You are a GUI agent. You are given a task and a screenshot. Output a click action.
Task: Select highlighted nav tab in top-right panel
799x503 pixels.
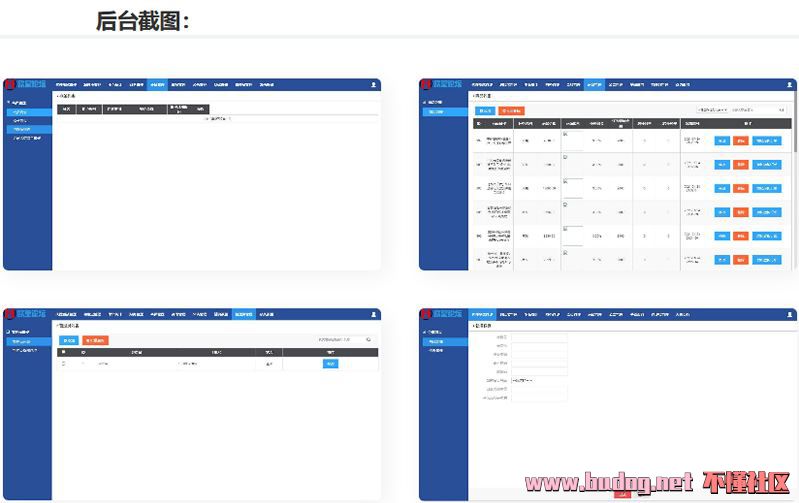pyautogui.click(x=594, y=85)
